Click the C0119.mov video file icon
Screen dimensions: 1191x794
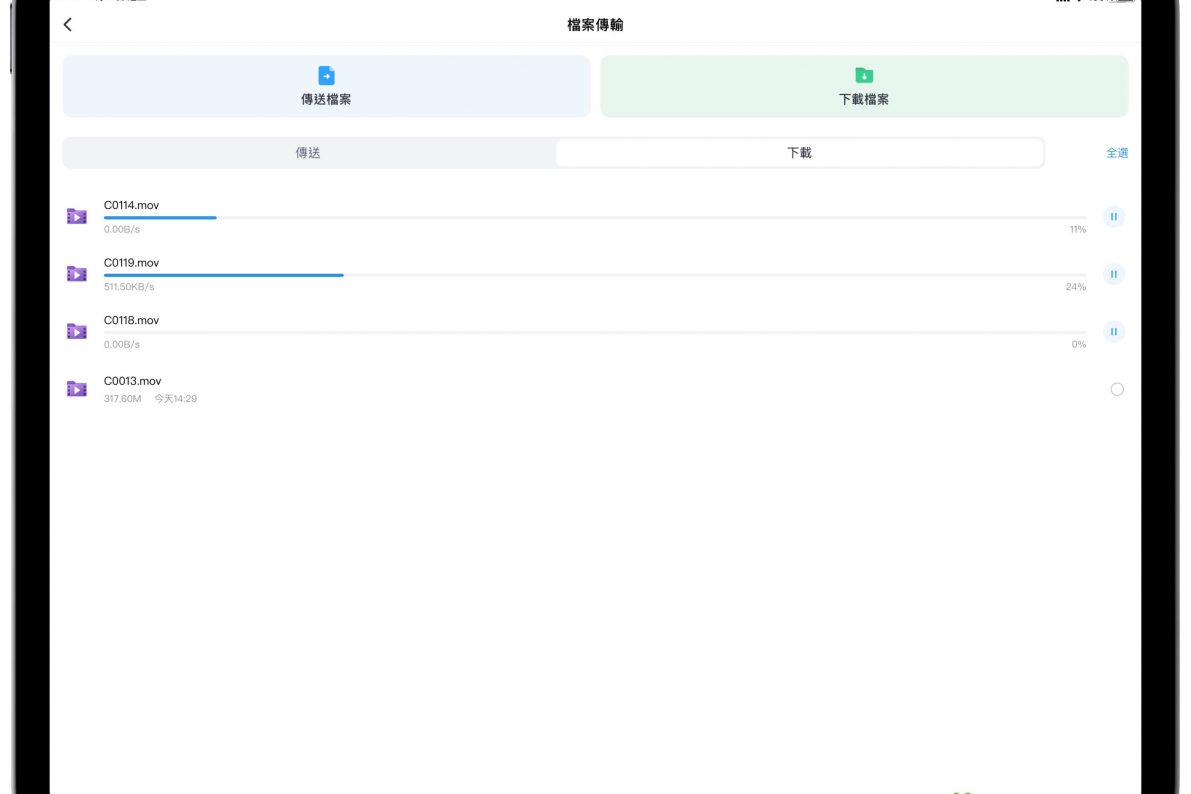pos(77,274)
